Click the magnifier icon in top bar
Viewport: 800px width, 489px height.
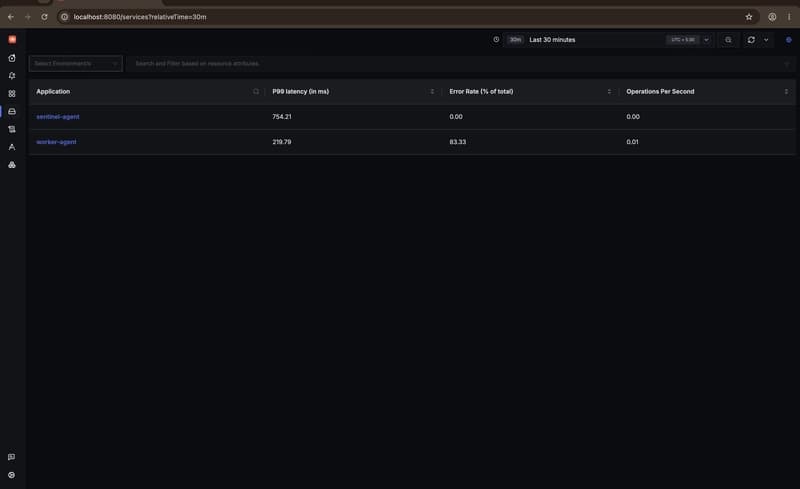click(x=728, y=40)
